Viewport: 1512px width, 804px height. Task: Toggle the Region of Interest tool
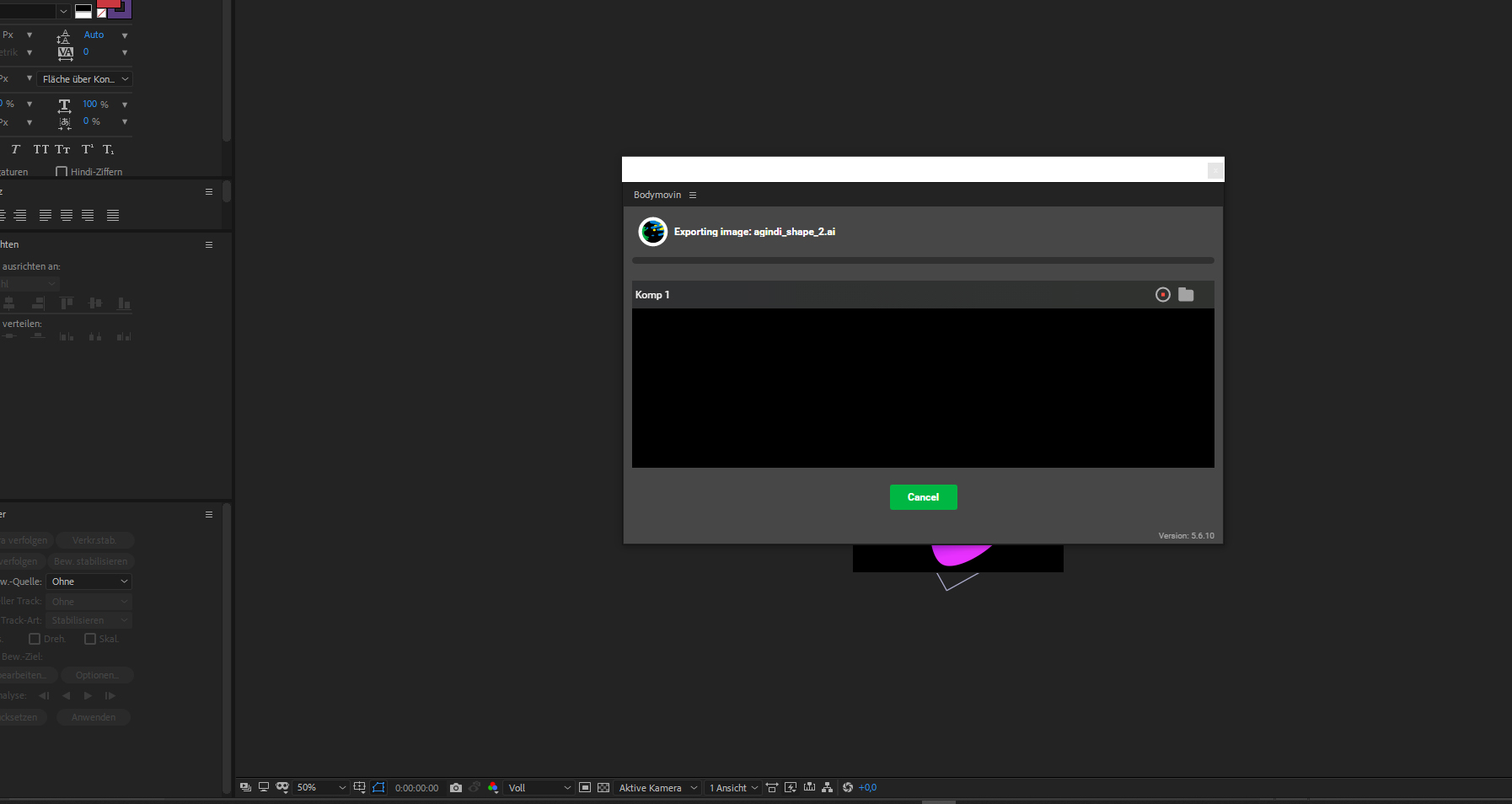378,788
